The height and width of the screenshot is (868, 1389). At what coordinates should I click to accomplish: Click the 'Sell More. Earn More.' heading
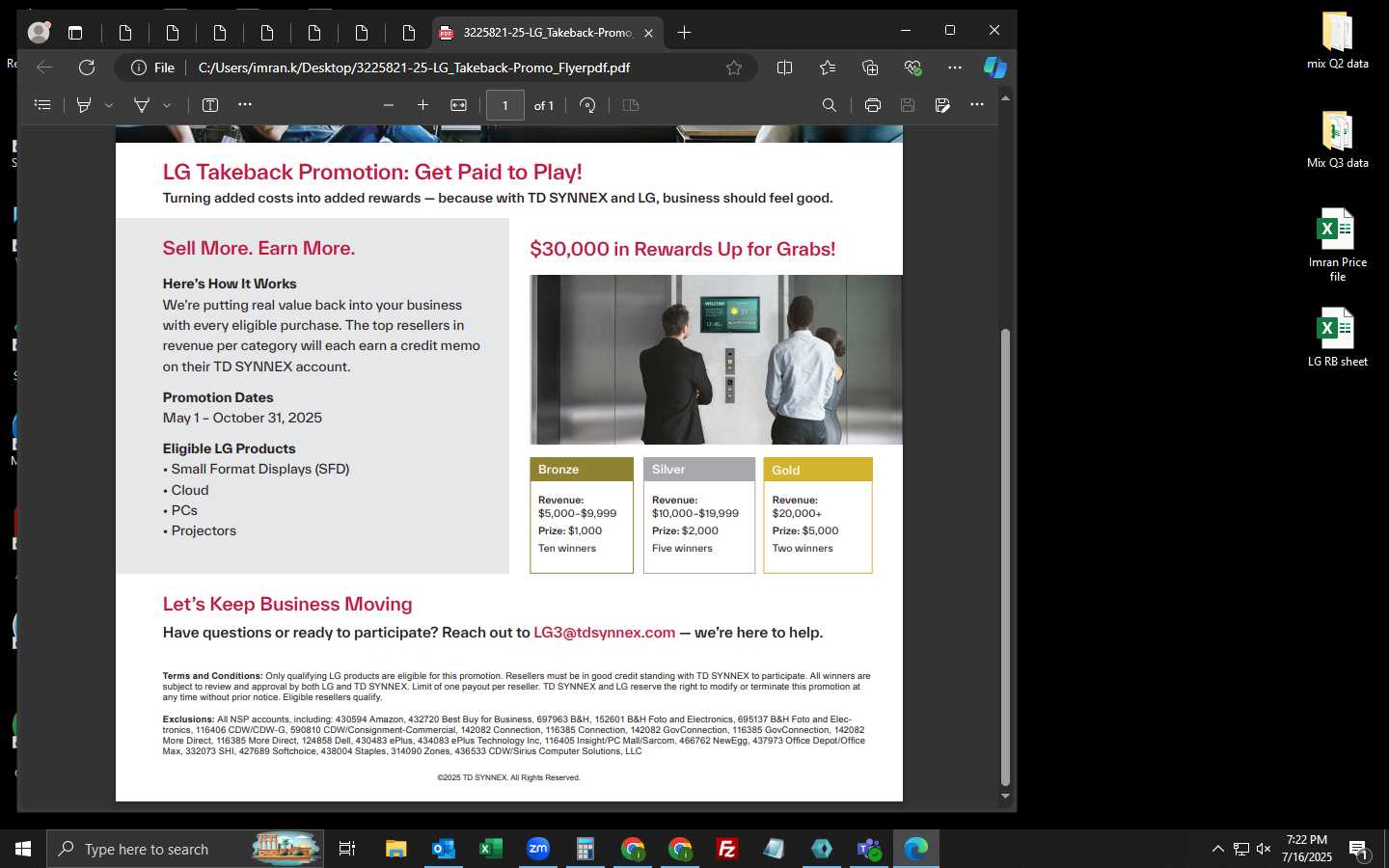click(x=259, y=248)
